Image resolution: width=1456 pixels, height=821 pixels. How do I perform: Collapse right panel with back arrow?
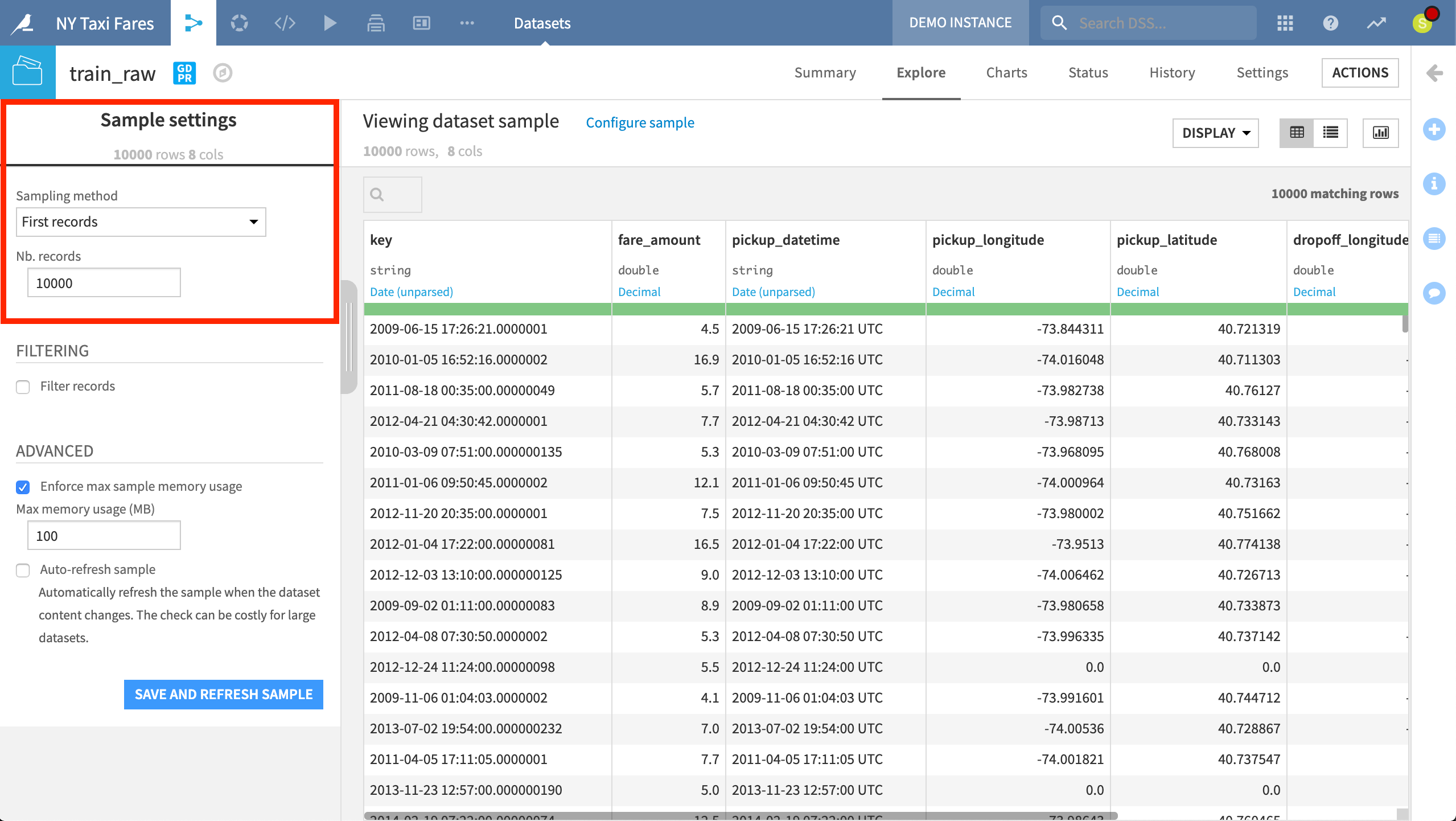(x=1434, y=73)
